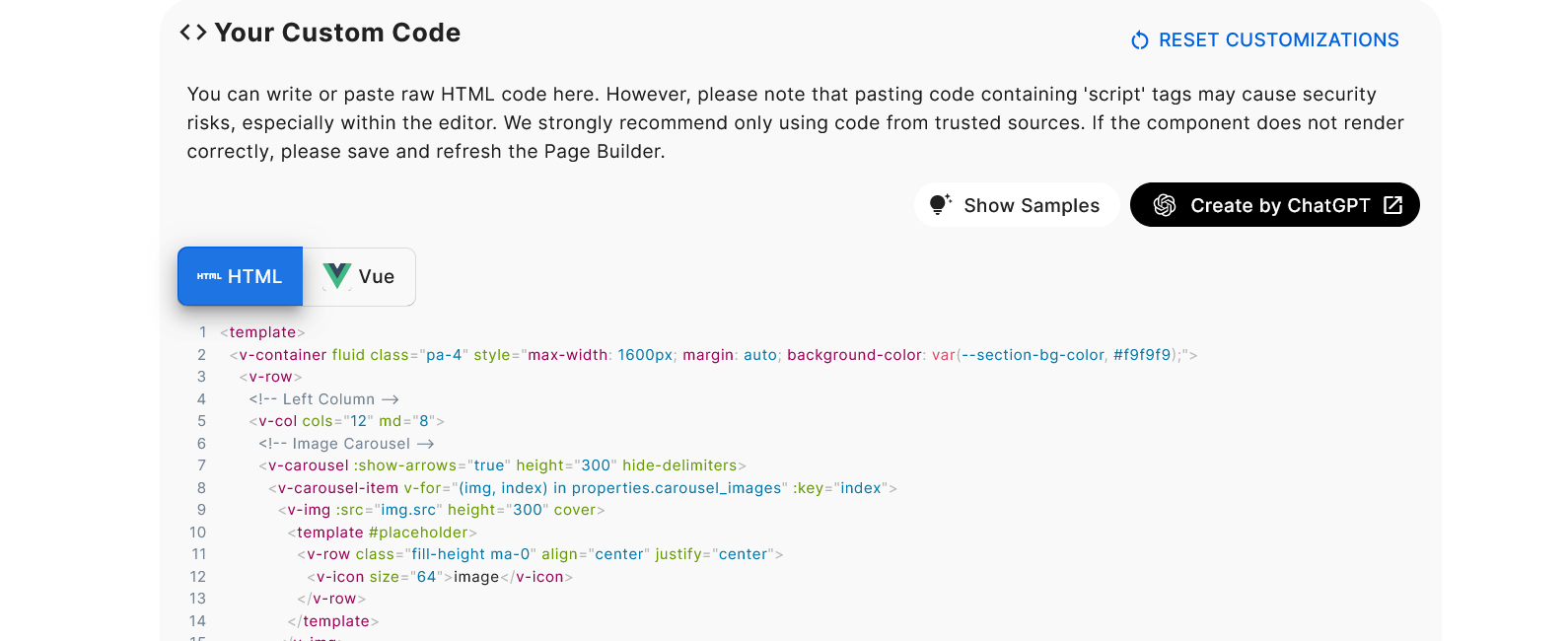Click the lightbulb icon in Show Samples
The width and height of the screenshot is (1568, 641).
[x=940, y=204]
